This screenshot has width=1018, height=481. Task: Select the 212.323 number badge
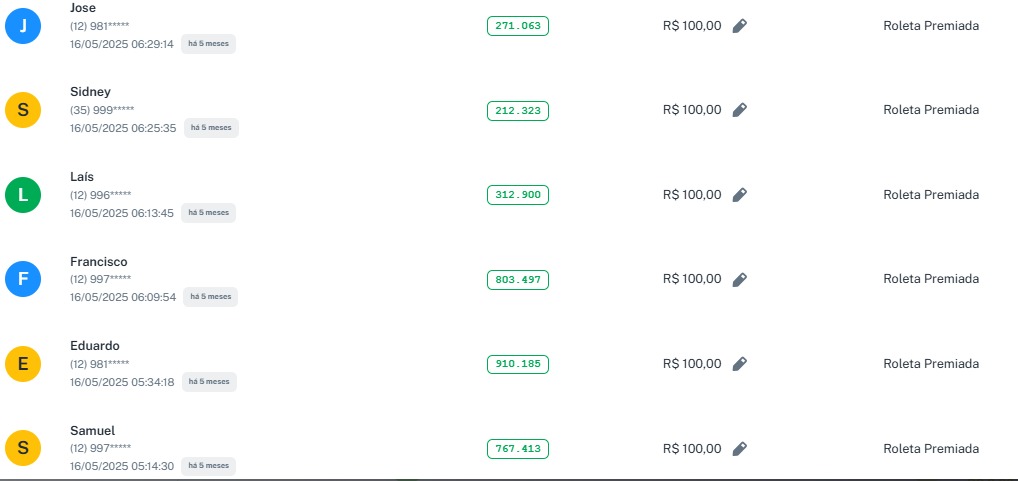(518, 110)
